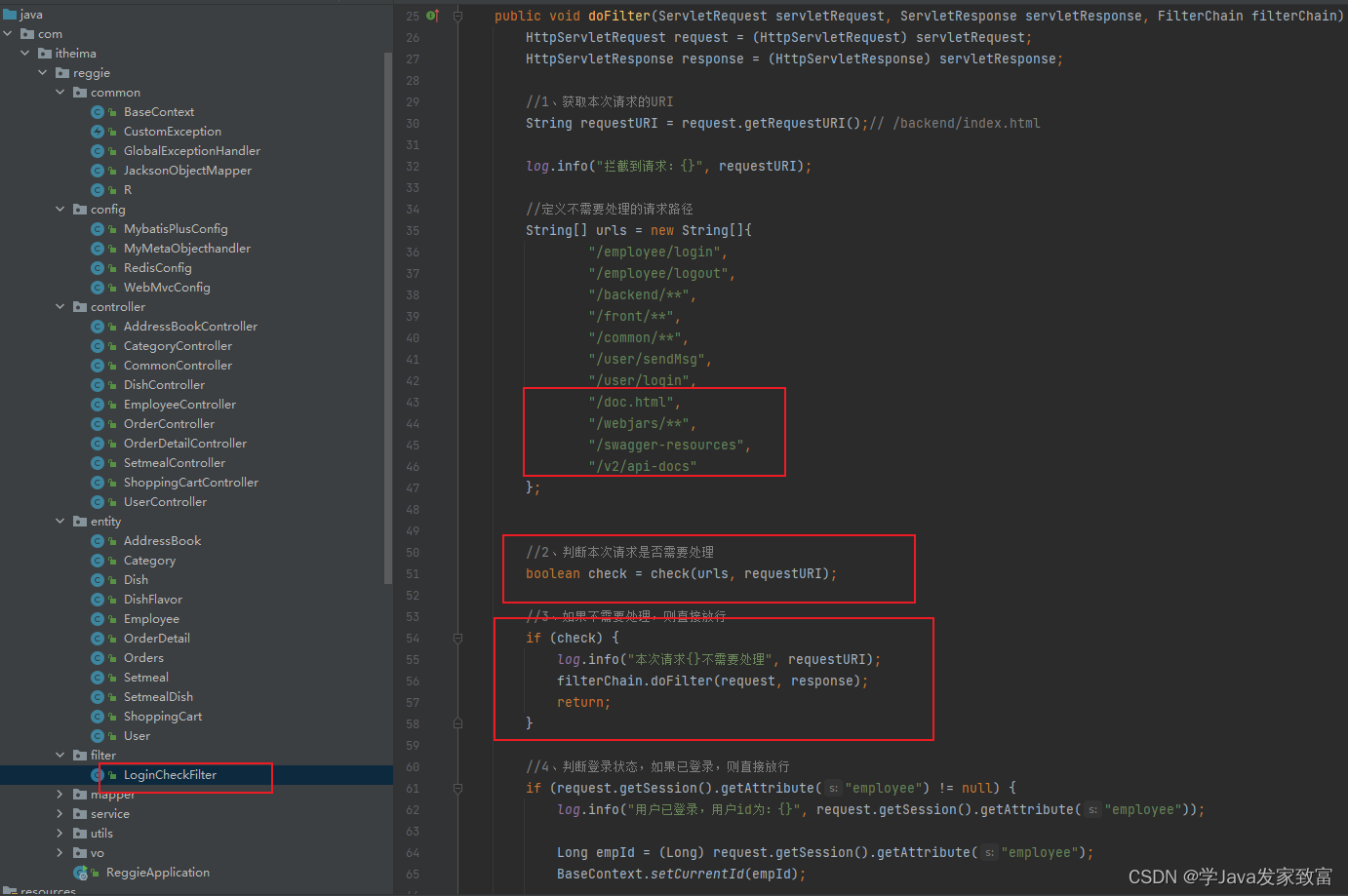Collapse the config package arrow

click(x=60, y=210)
